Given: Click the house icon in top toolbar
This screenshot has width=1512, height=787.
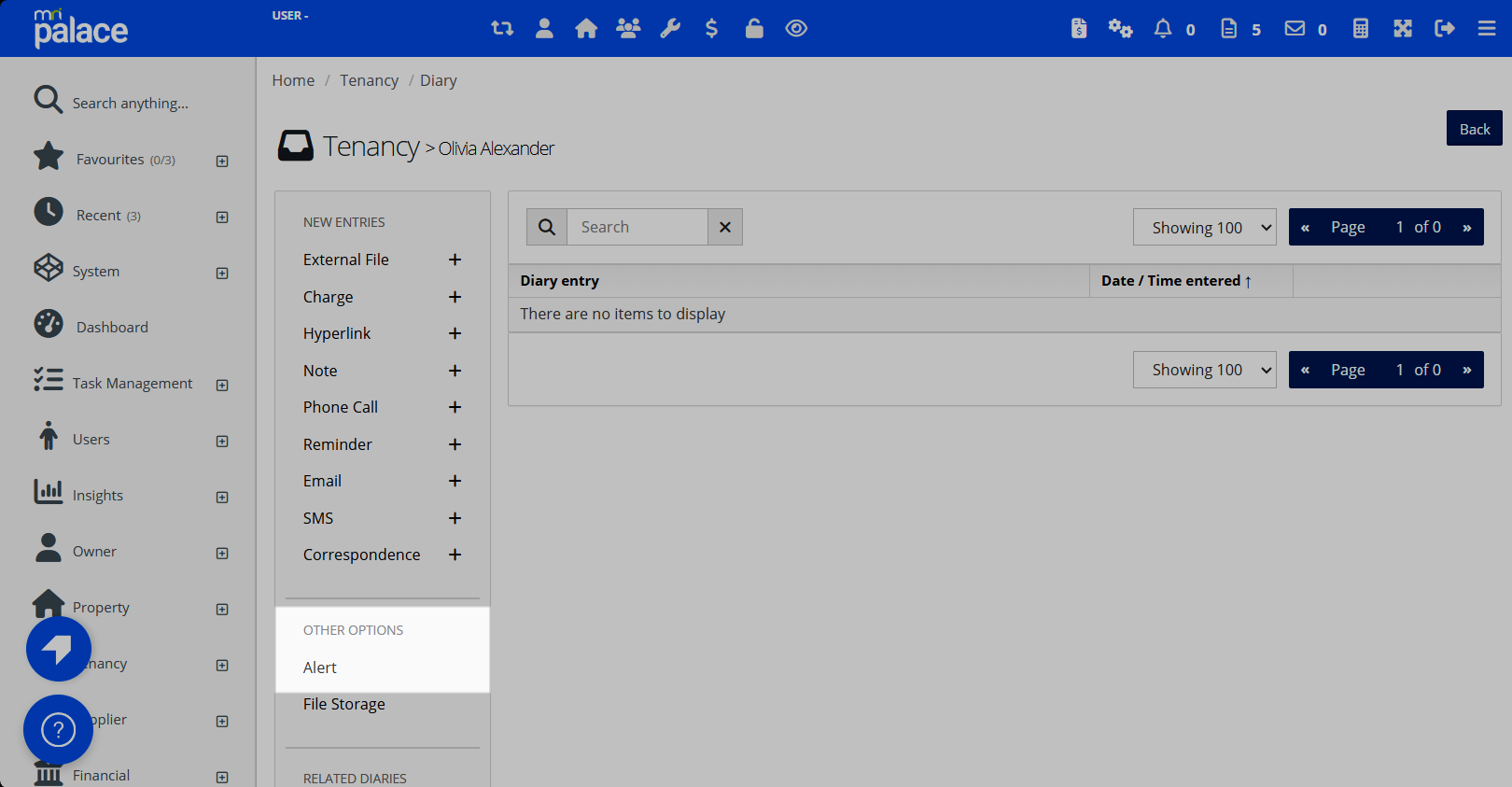Looking at the screenshot, I should (x=586, y=29).
